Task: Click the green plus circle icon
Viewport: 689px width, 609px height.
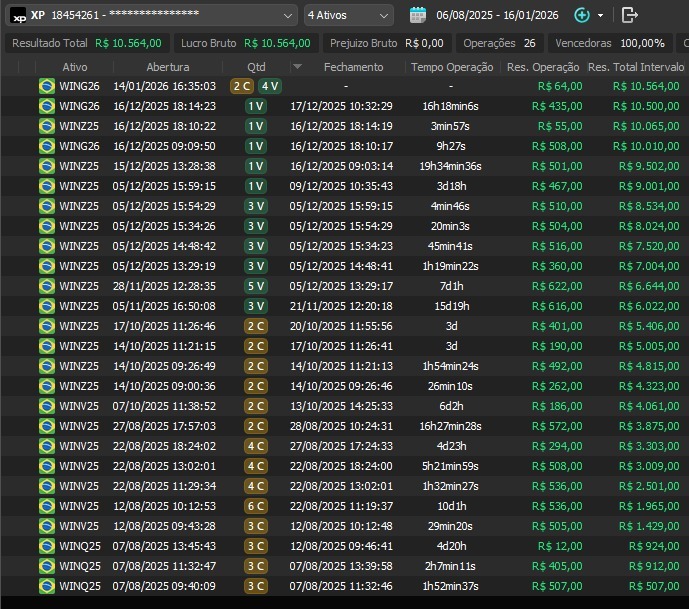Action: pos(582,15)
